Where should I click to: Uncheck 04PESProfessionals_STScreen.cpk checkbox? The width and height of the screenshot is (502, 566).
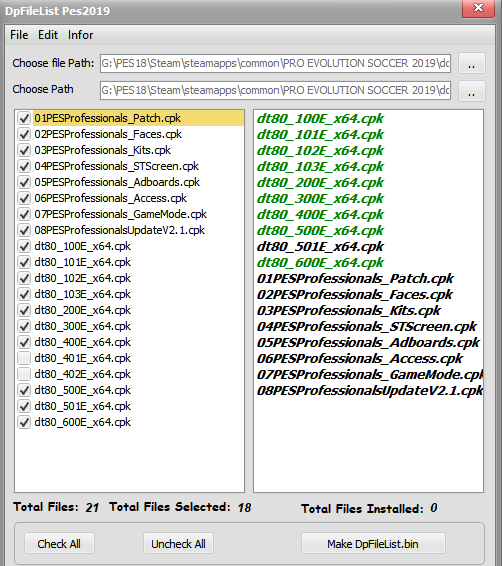[24, 166]
